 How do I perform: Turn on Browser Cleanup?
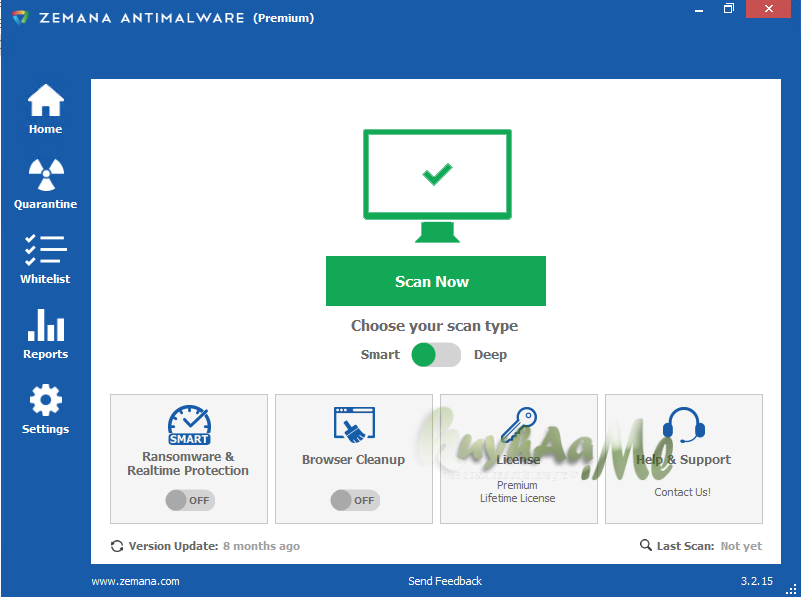(354, 500)
